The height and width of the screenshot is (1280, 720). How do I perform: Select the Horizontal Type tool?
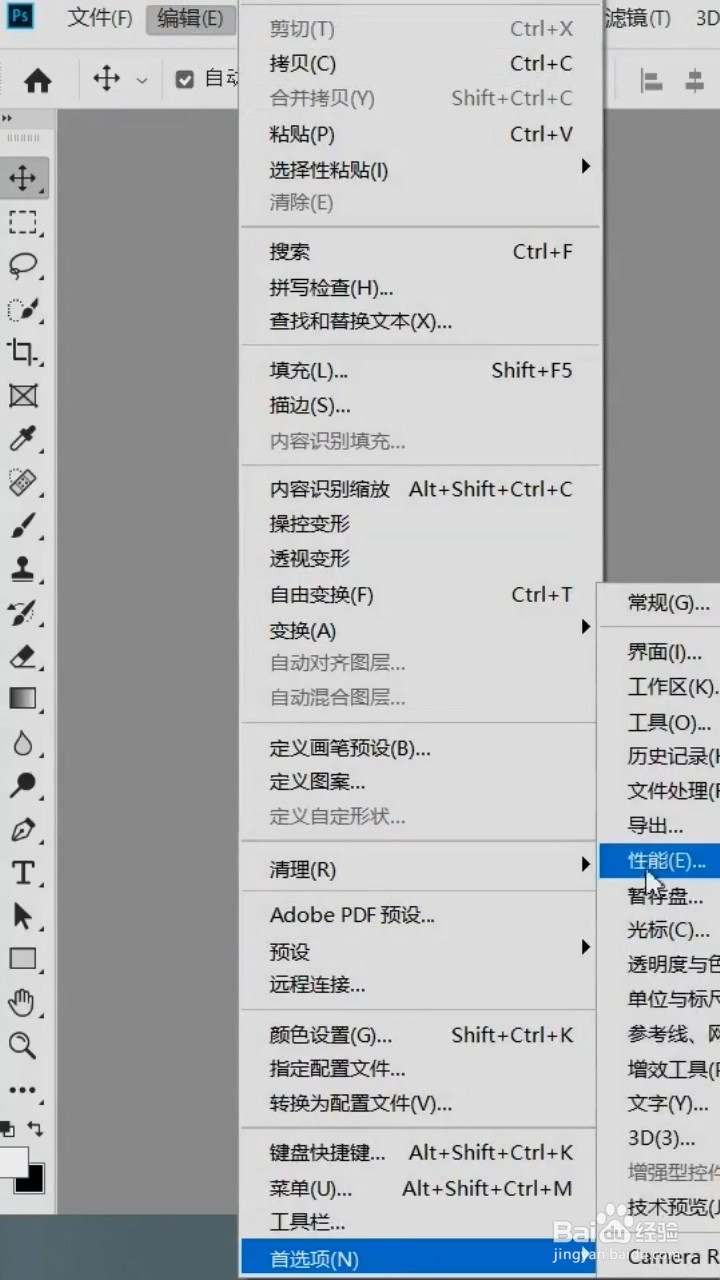(23, 872)
